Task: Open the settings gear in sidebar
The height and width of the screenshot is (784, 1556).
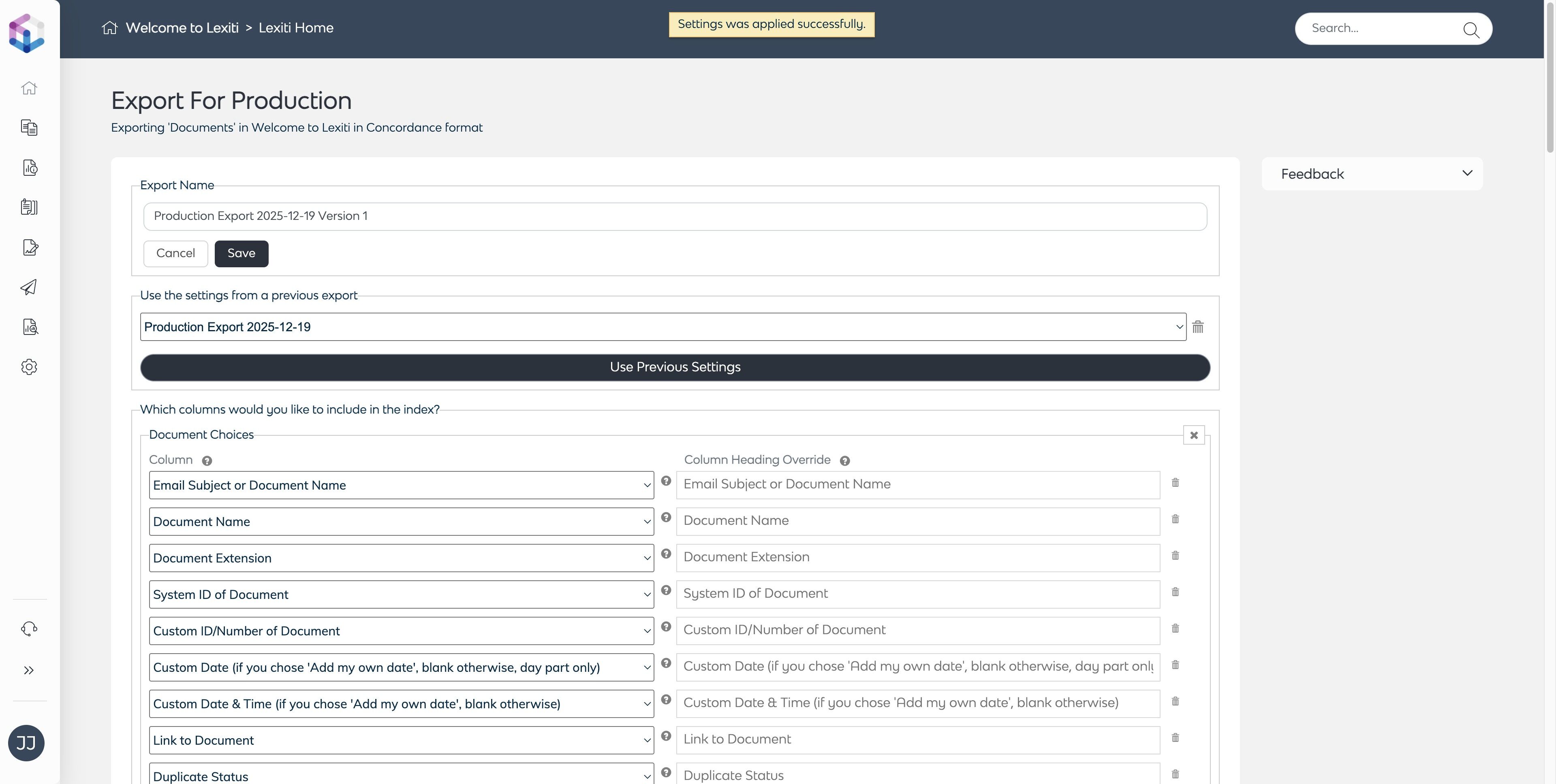Action: click(29, 367)
